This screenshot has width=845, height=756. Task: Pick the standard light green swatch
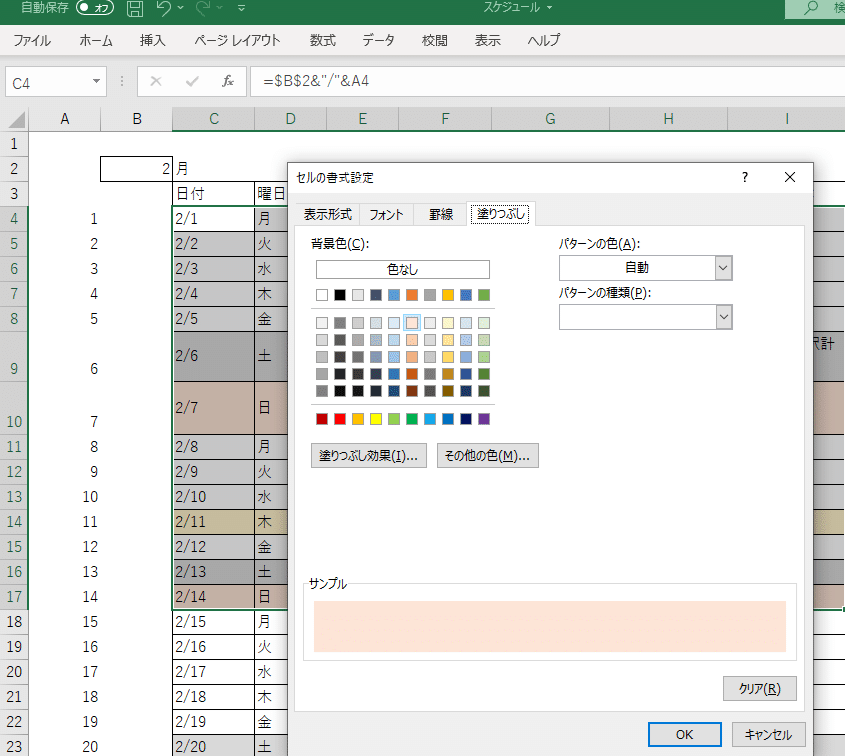(394, 419)
